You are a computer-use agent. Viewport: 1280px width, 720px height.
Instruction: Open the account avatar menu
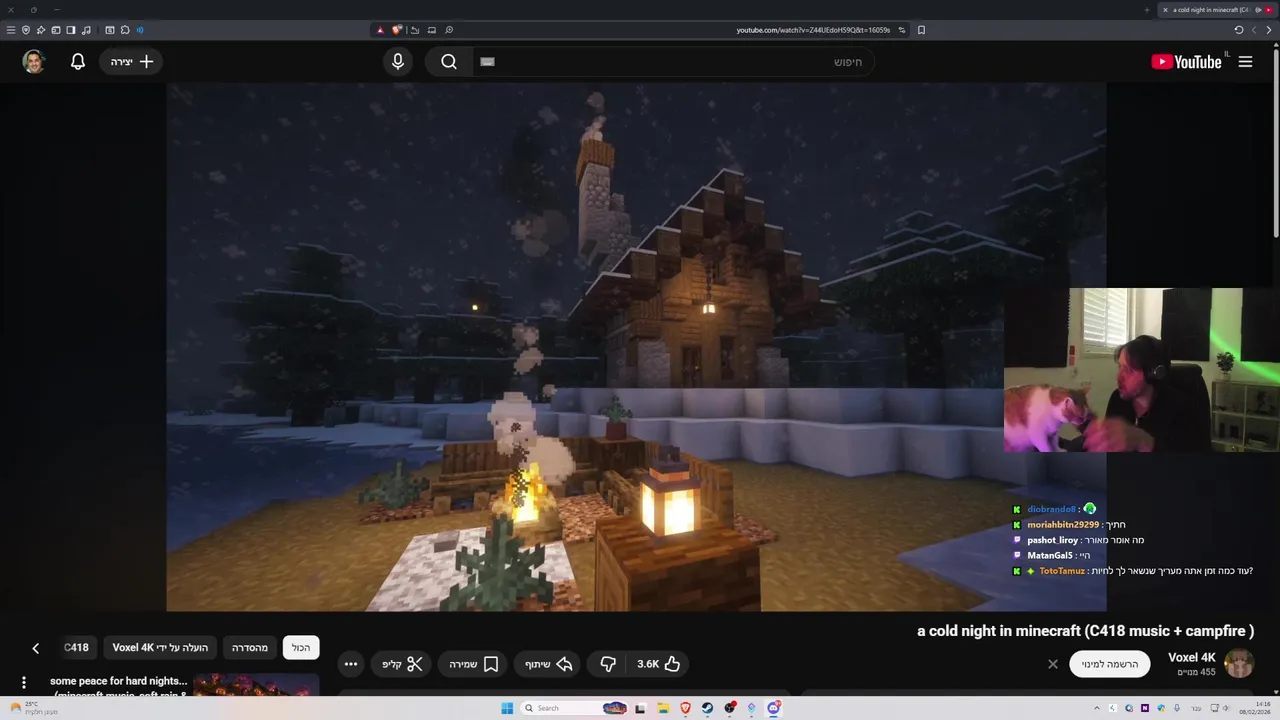click(x=34, y=62)
